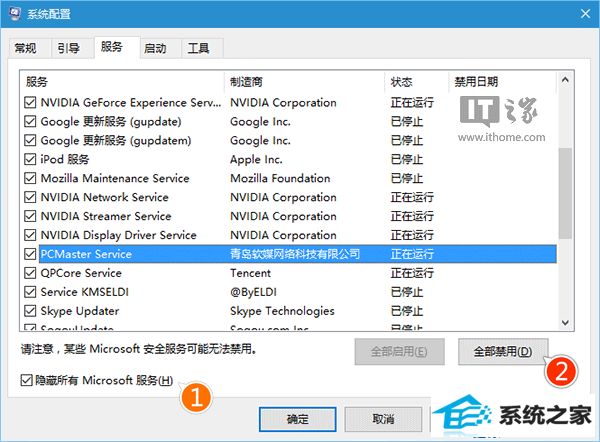The width and height of the screenshot is (600, 442).
Task: Close the 系统配置 dialog
Action: coord(585,14)
